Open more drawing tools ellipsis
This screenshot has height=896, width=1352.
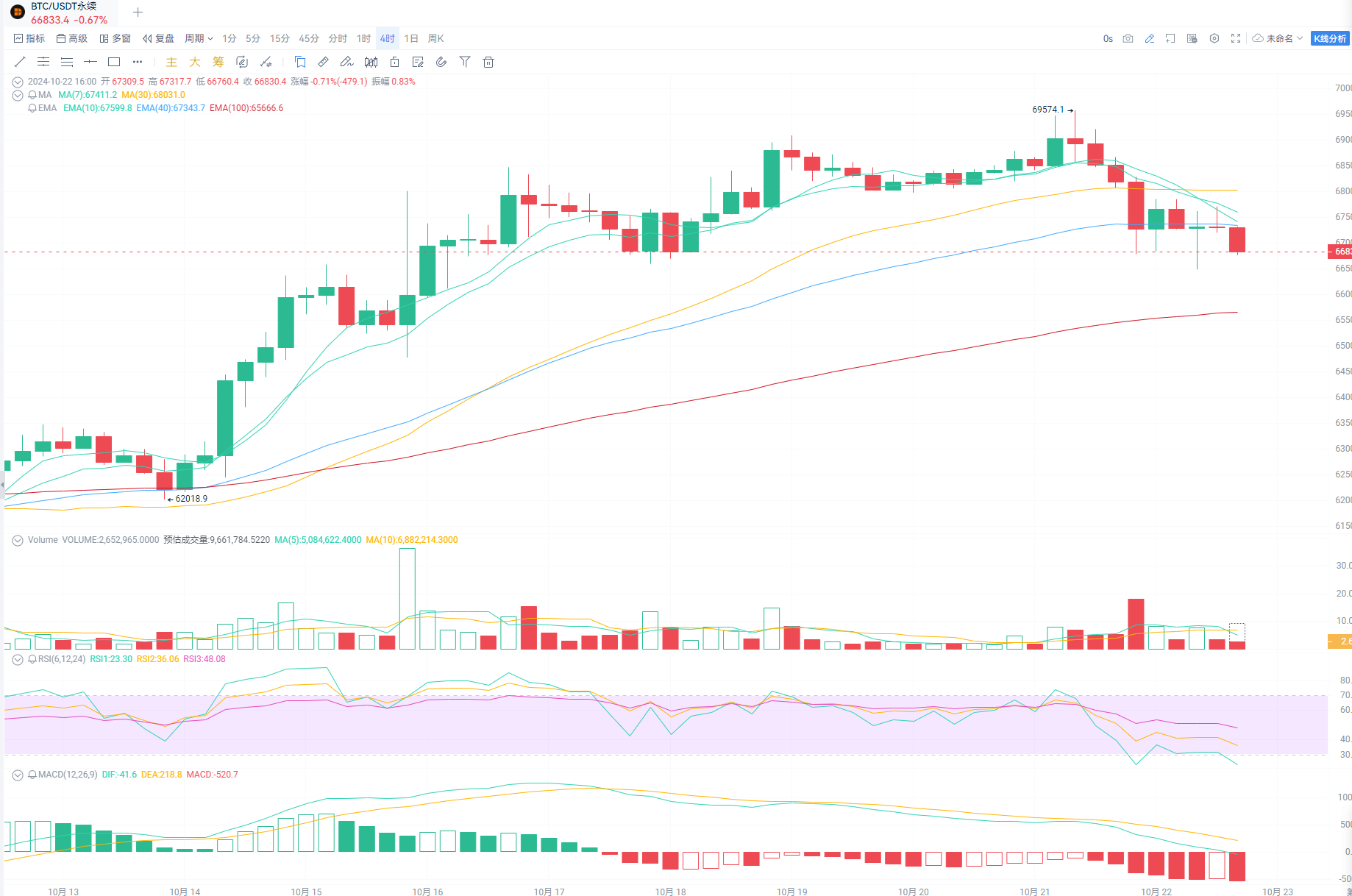(138, 62)
